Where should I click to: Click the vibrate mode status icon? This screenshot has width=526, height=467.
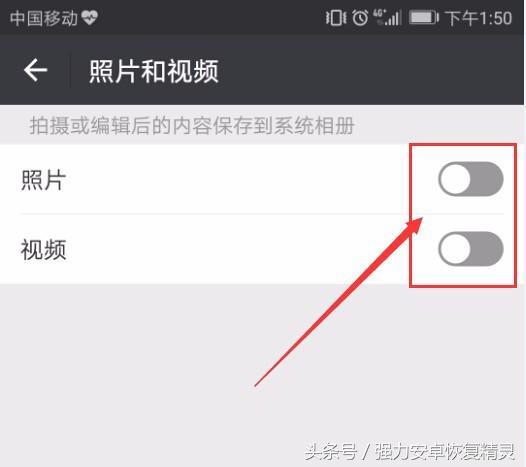(336, 17)
